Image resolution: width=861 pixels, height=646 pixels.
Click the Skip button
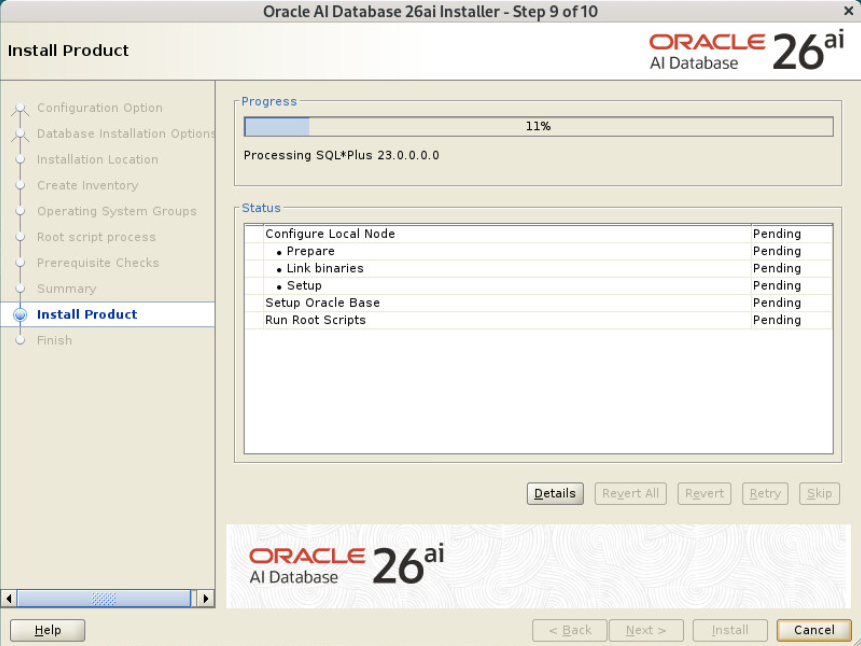tap(819, 493)
